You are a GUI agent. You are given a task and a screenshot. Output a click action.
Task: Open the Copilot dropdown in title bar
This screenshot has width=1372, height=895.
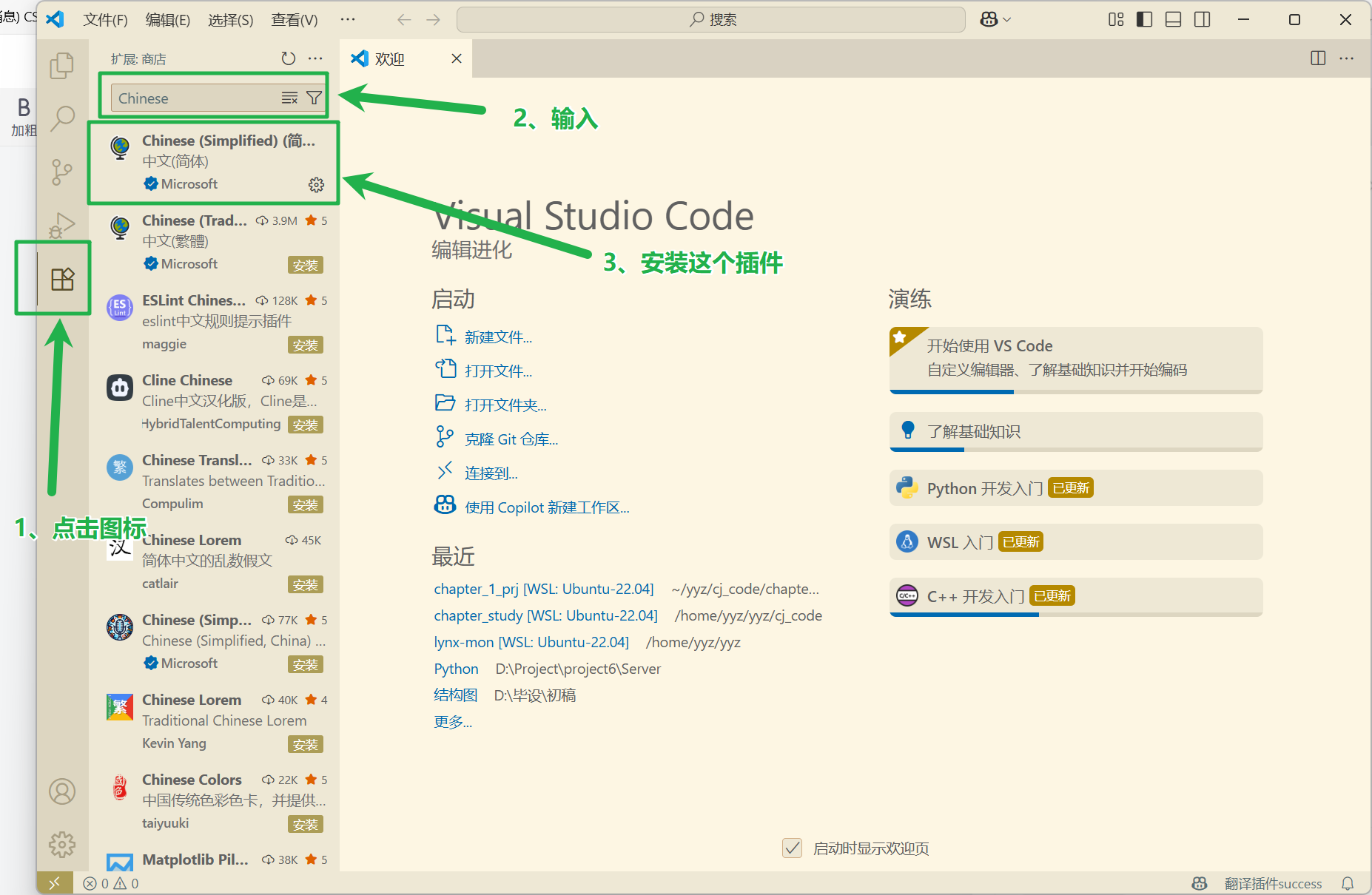click(995, 20)
